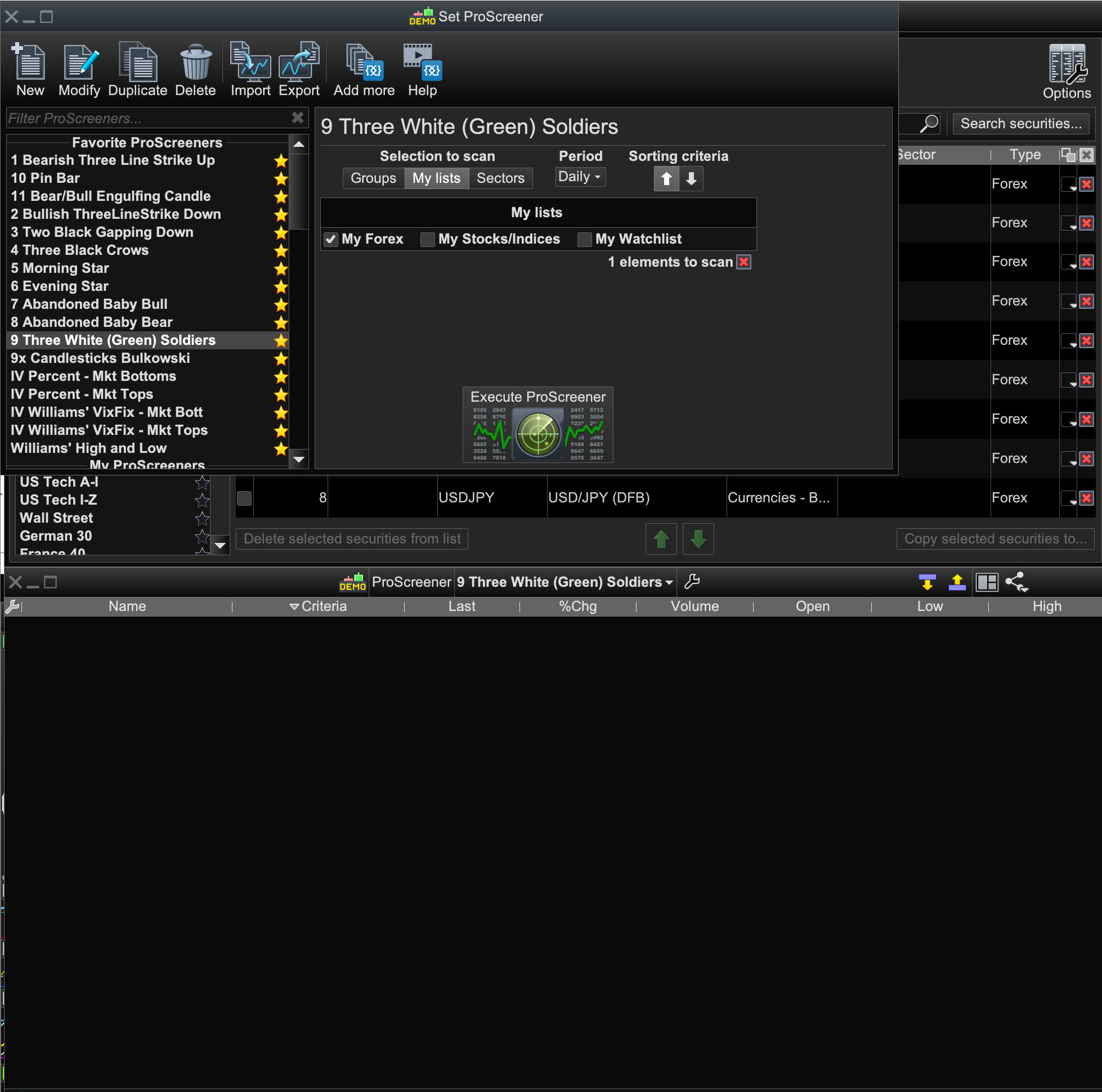Click the Duplicate icon in toolbar
This screenshot has width=1102, height=1092.
137,62
